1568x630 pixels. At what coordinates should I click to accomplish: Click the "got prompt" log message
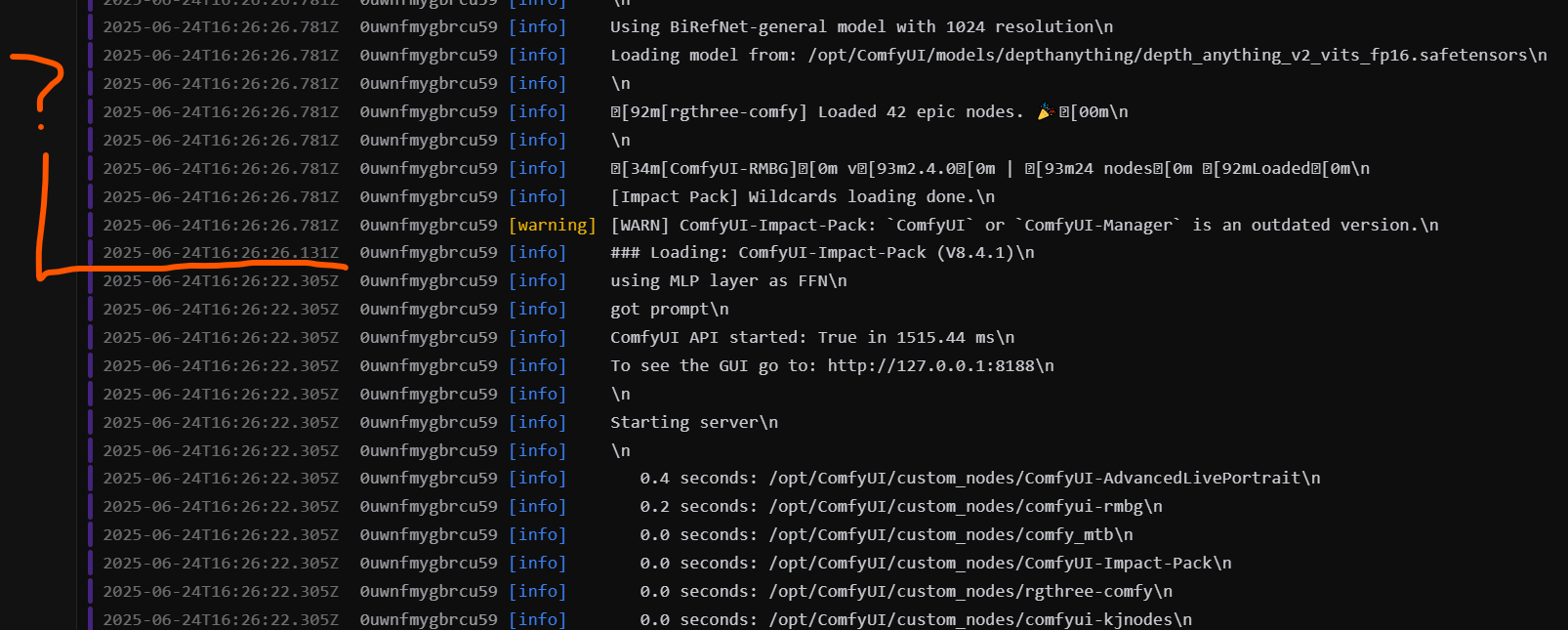[669, 309]
